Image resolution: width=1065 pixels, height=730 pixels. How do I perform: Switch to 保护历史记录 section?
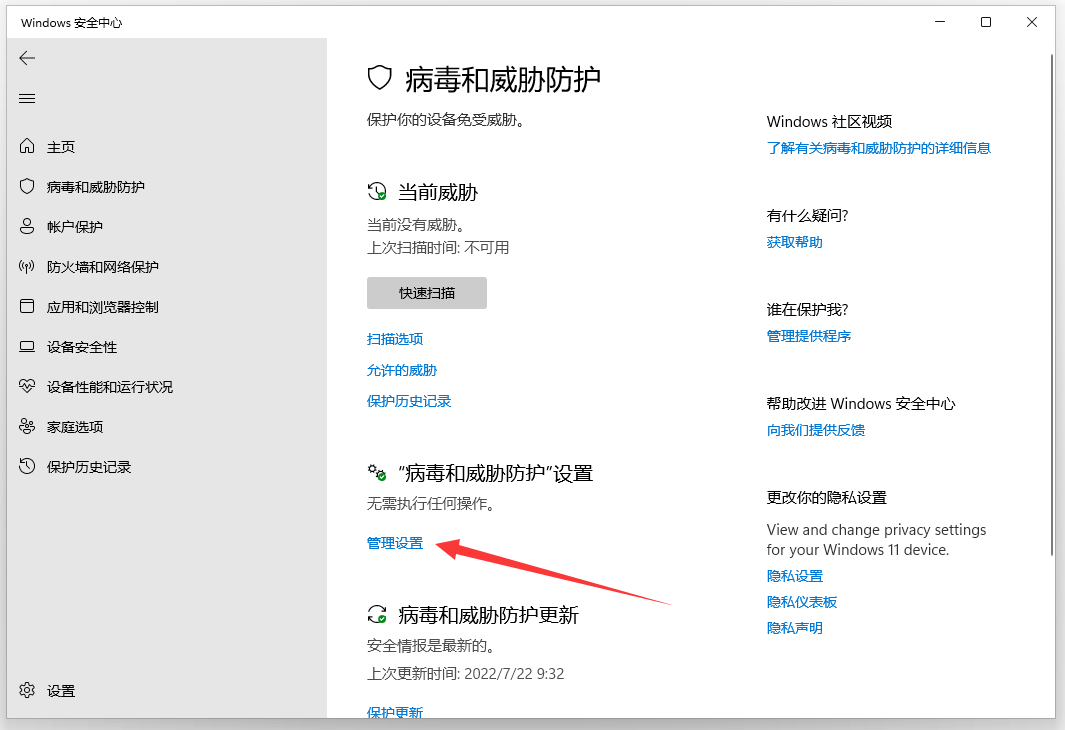tap(408, 401)
